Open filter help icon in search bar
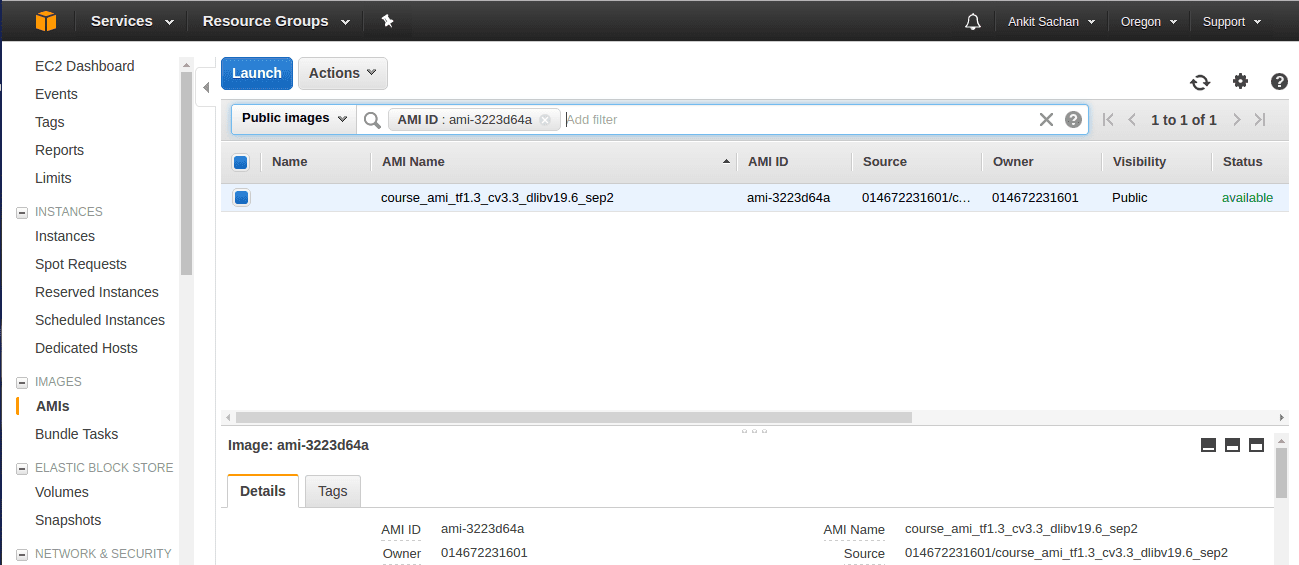Image resolution: width=1299 pixels, height=565 pixels. click(1073, 120)
